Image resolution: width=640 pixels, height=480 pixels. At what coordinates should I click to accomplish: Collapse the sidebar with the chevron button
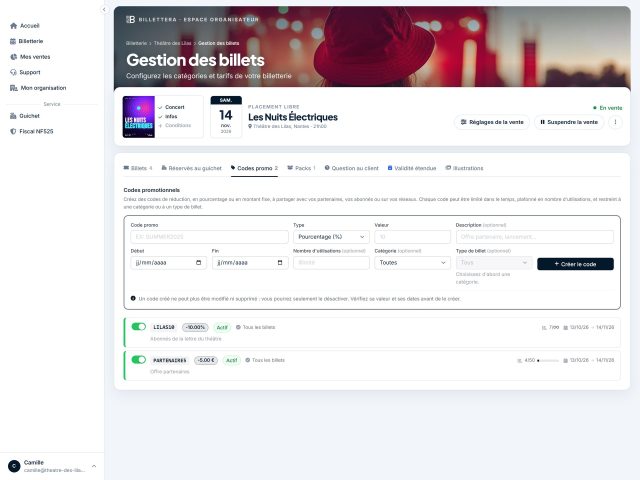point(104,9)
